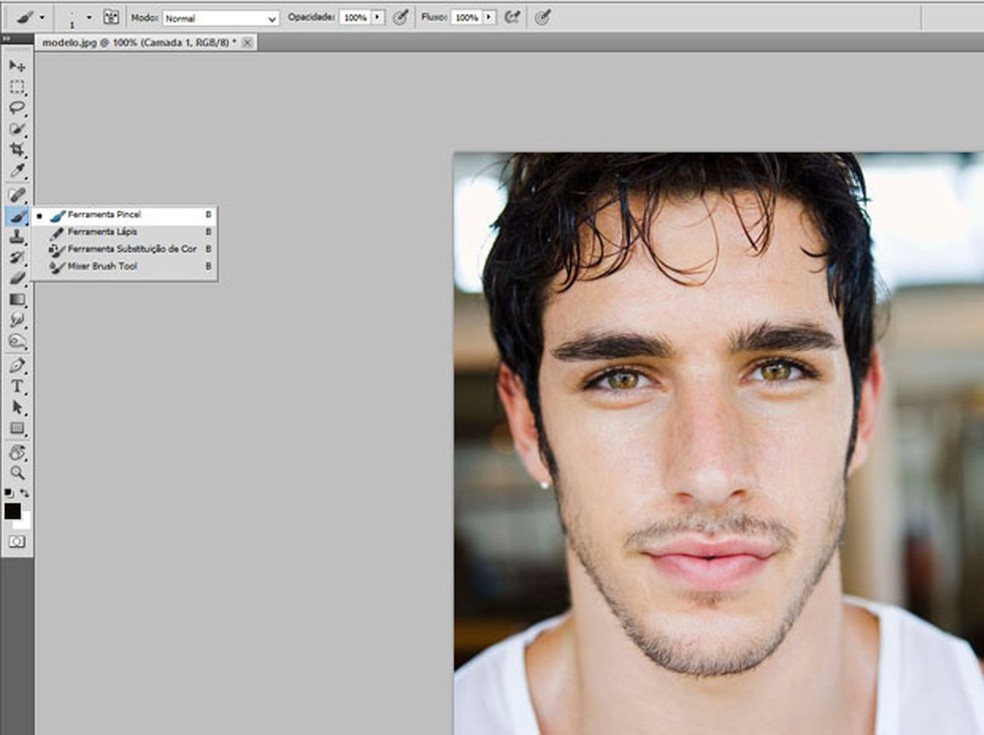
Task: Open the brush preset picker arrow
Action: [x=89, y=18]
